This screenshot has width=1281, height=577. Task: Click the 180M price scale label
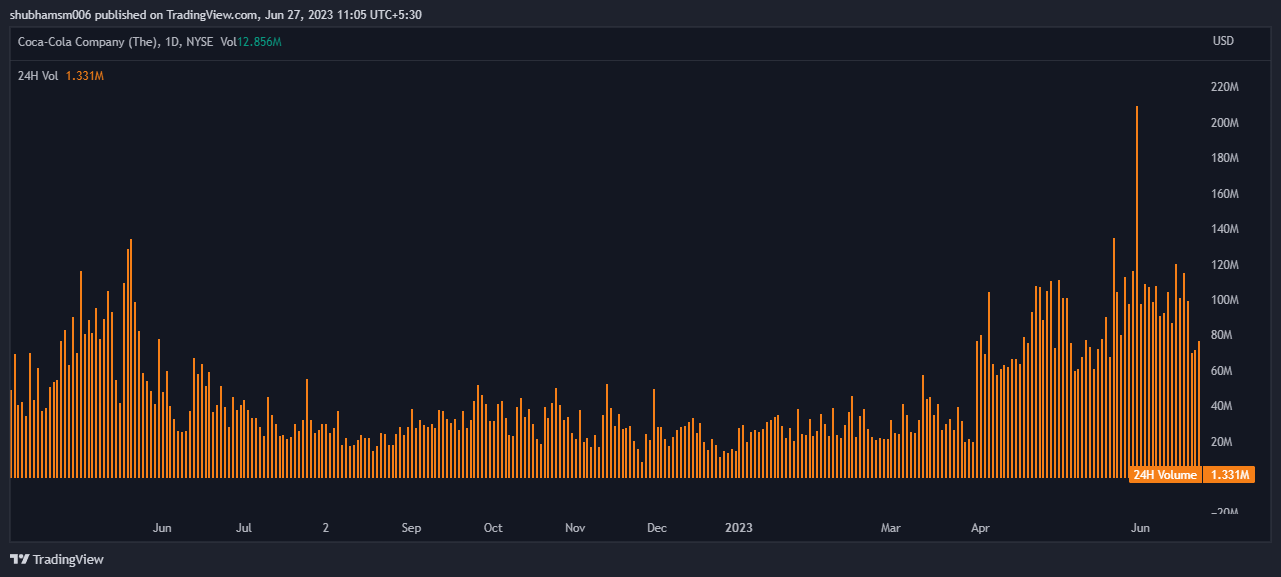[1225, 159]
